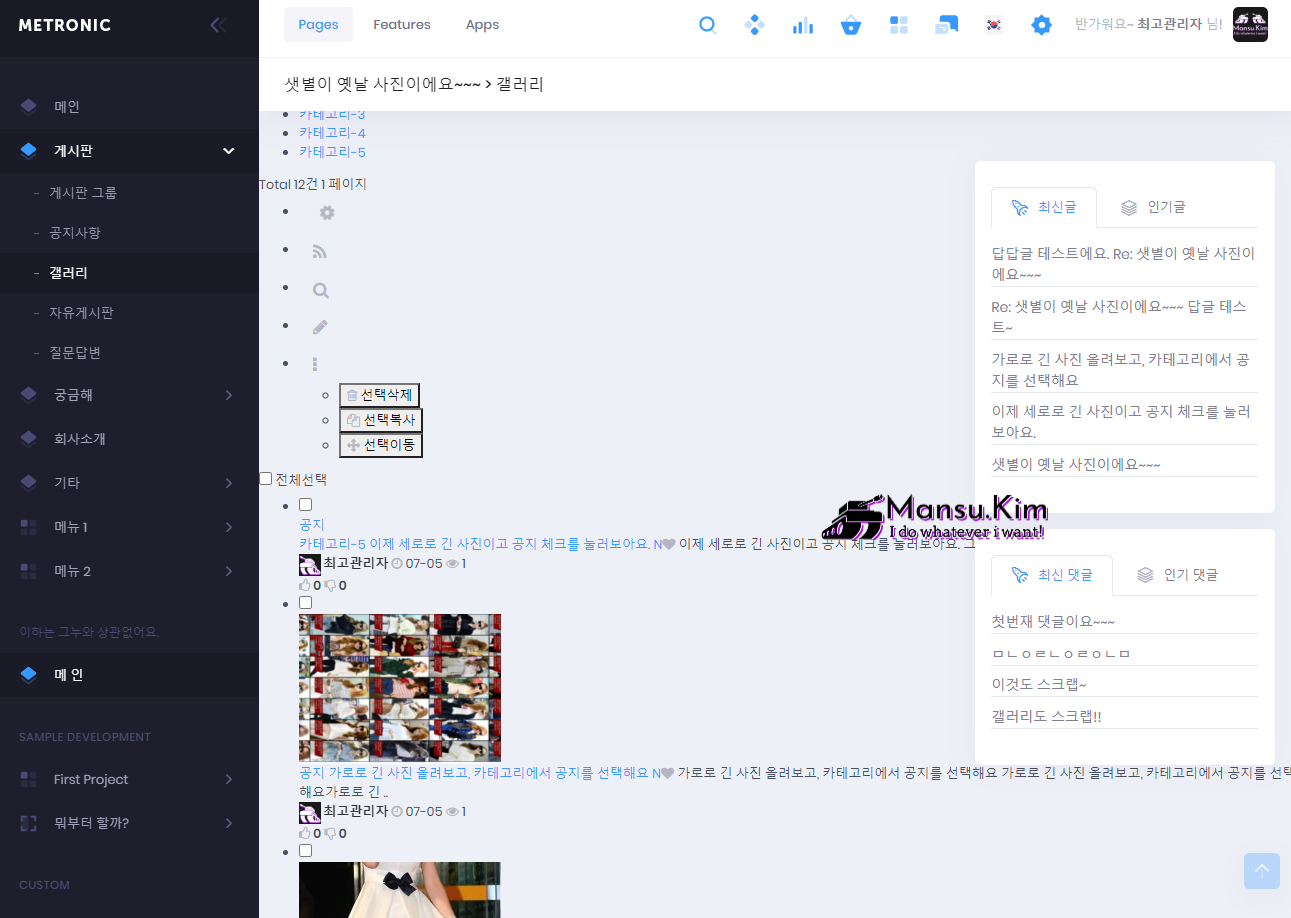Click the METRONIC logo
The width and height of the screenshot is (1291, 918).
(65, 25)
